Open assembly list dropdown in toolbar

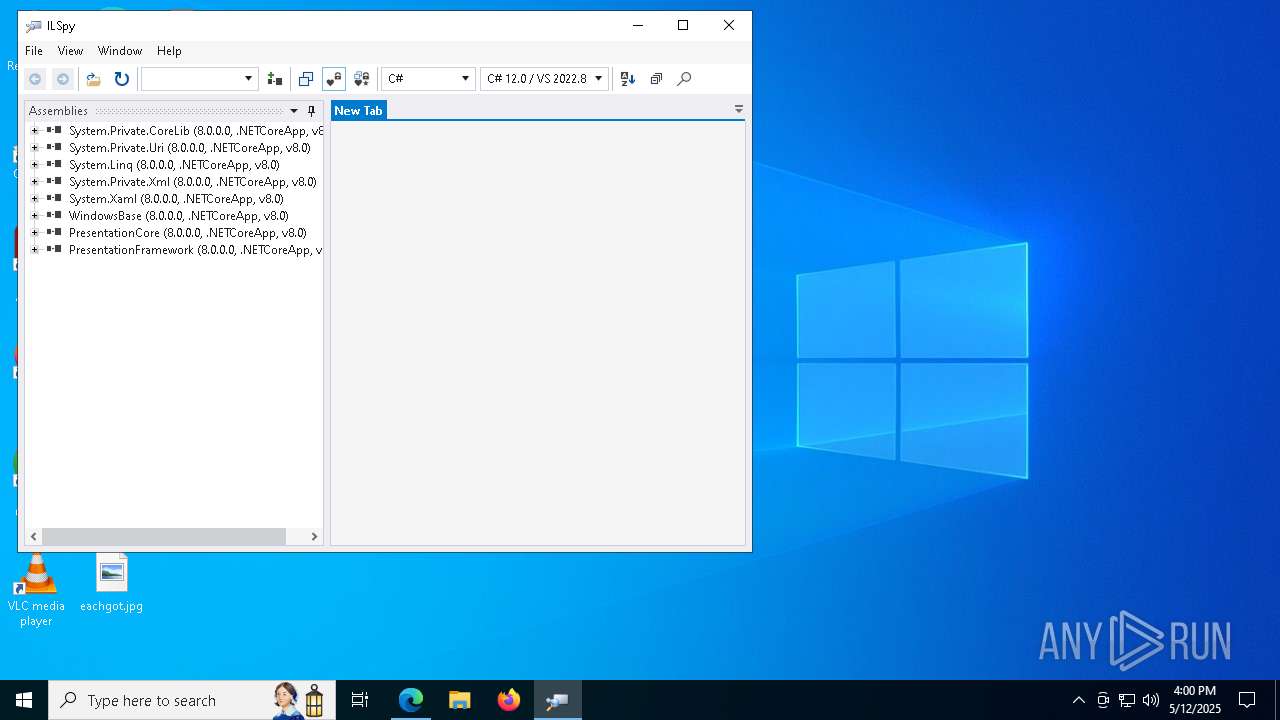point(200,79)
